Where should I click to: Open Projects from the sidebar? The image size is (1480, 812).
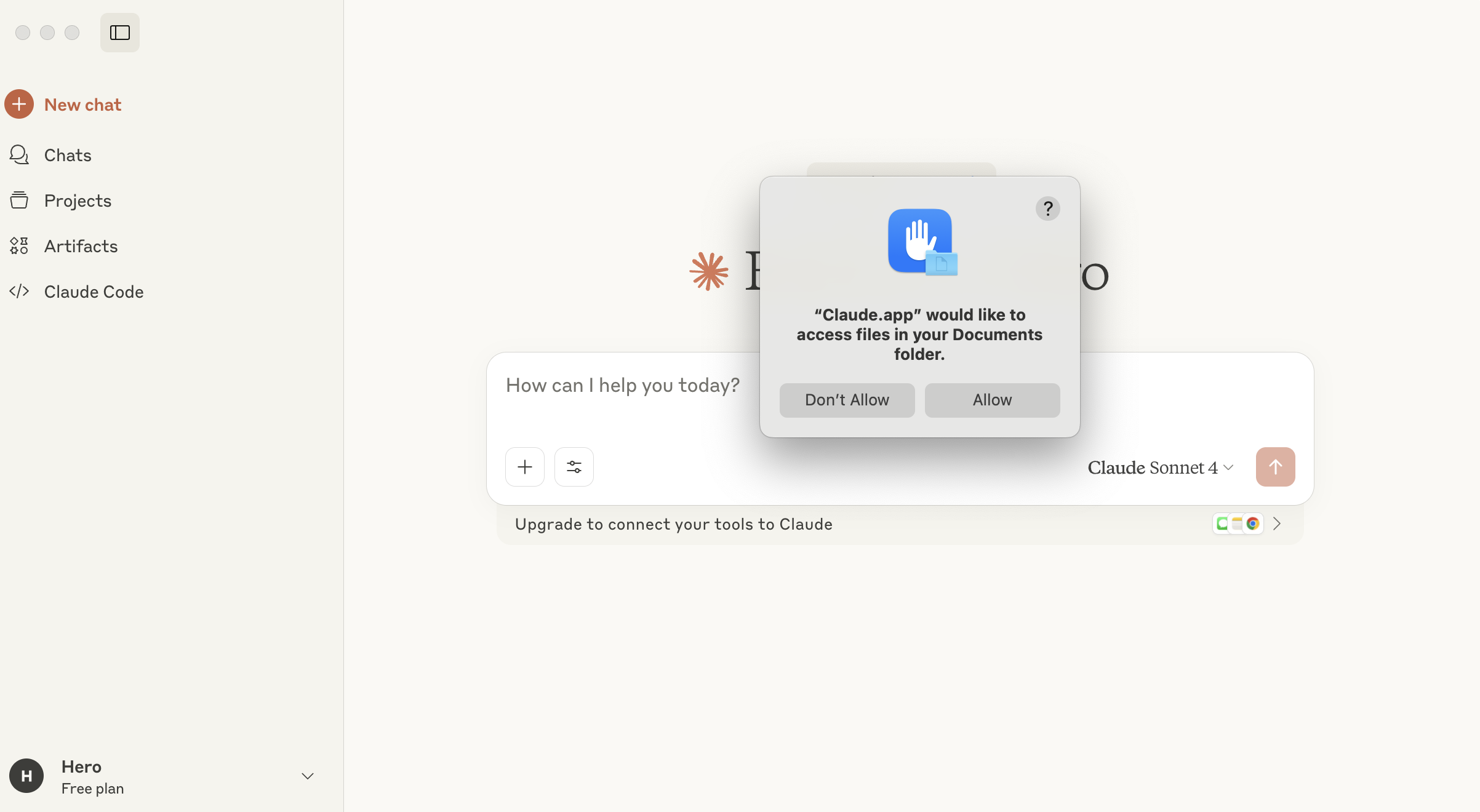click(78, 201)
